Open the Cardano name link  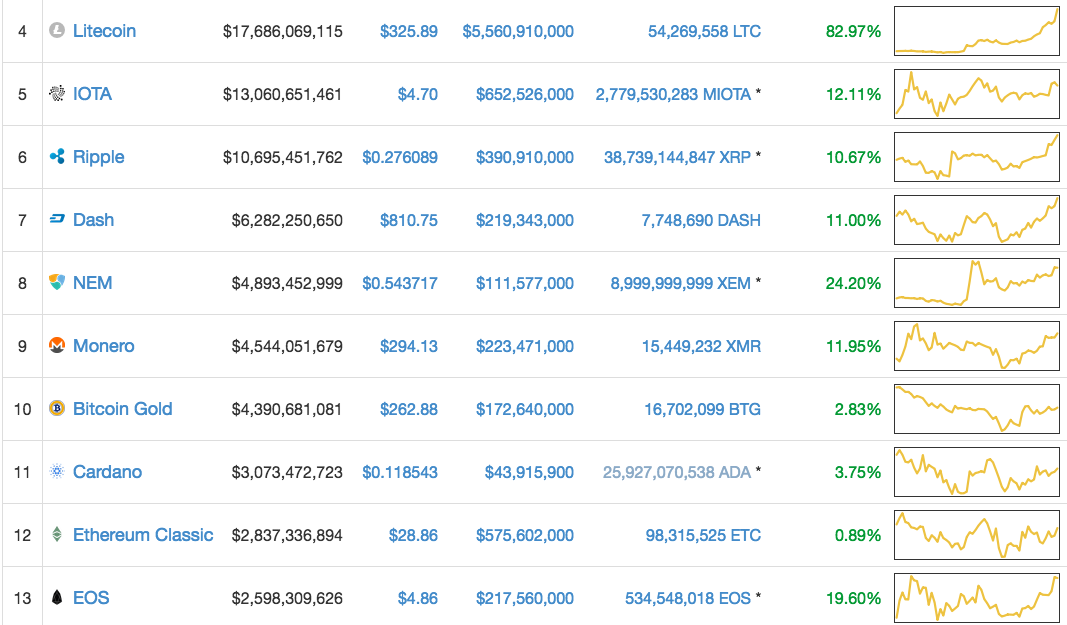(x=108, y=472)
